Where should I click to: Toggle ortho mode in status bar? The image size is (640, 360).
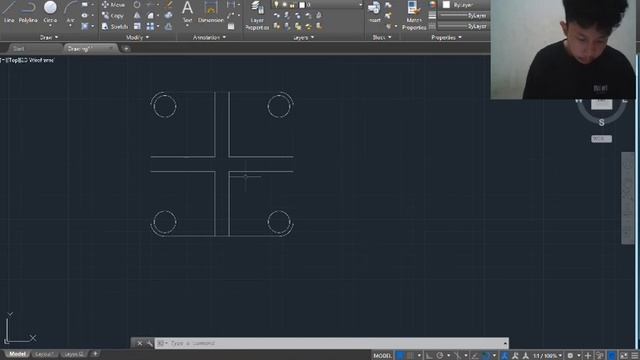[429, 356]
